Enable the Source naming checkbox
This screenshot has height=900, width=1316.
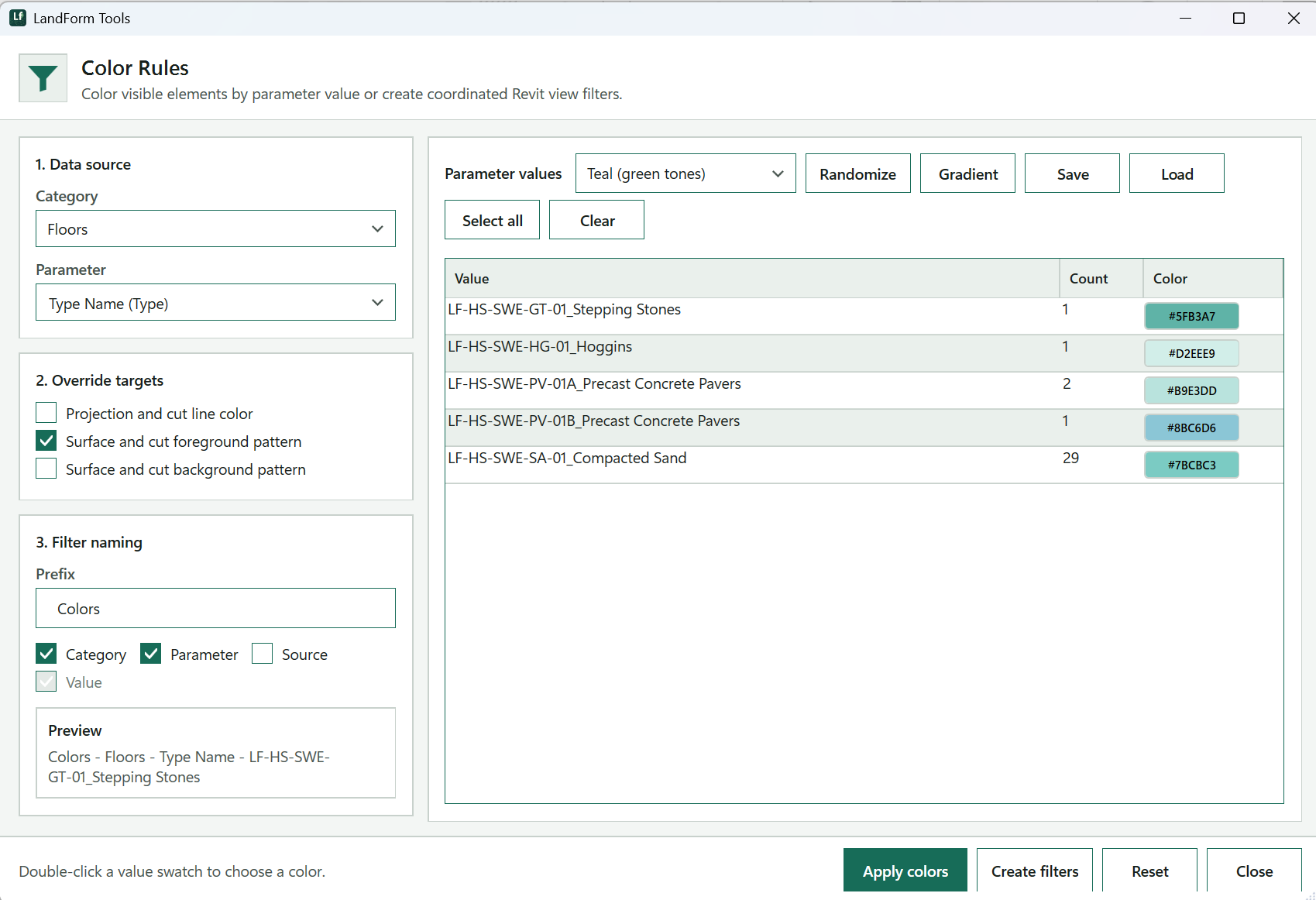[x=263, y=654]
